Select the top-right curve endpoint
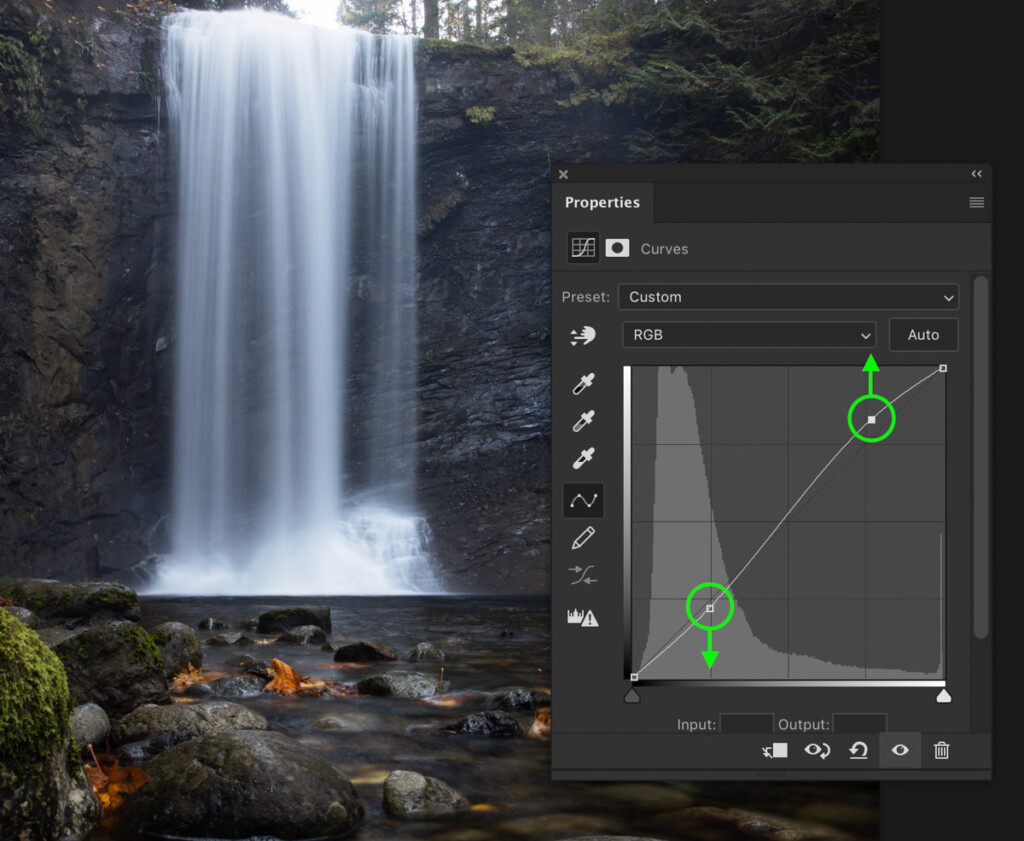This screenshot has height=841, width=1024. point(943,368)
